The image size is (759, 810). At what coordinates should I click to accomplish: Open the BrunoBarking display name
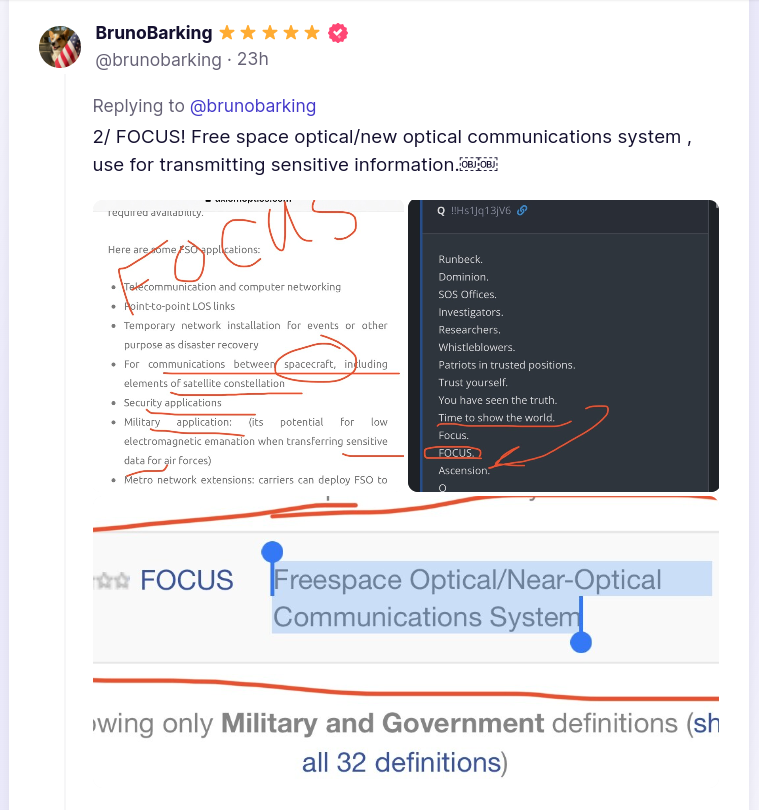(x=153, y=33)
